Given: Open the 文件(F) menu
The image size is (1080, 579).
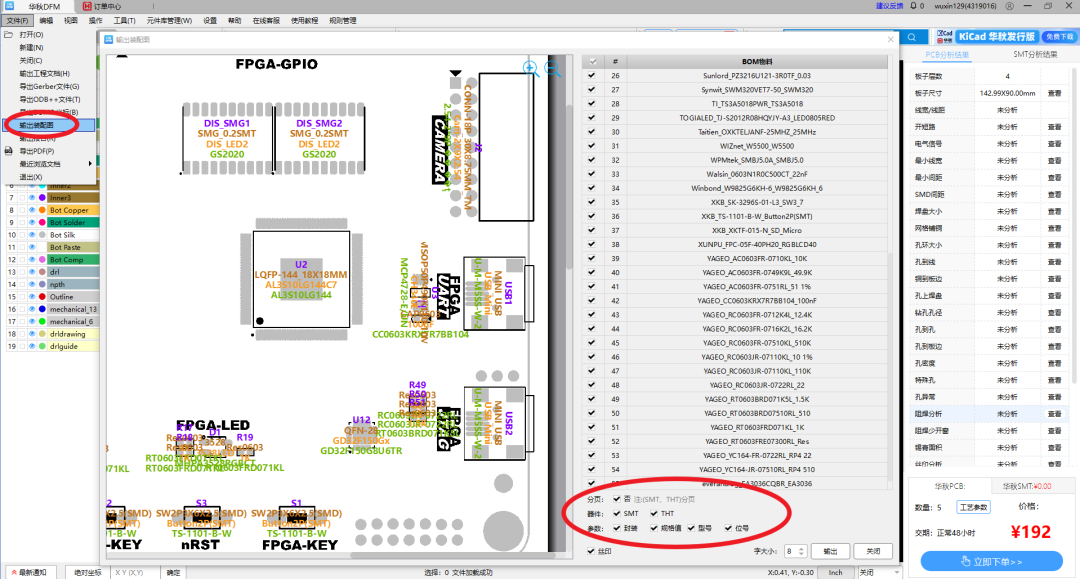Looking at the screenshot, I should pos(17,21).
